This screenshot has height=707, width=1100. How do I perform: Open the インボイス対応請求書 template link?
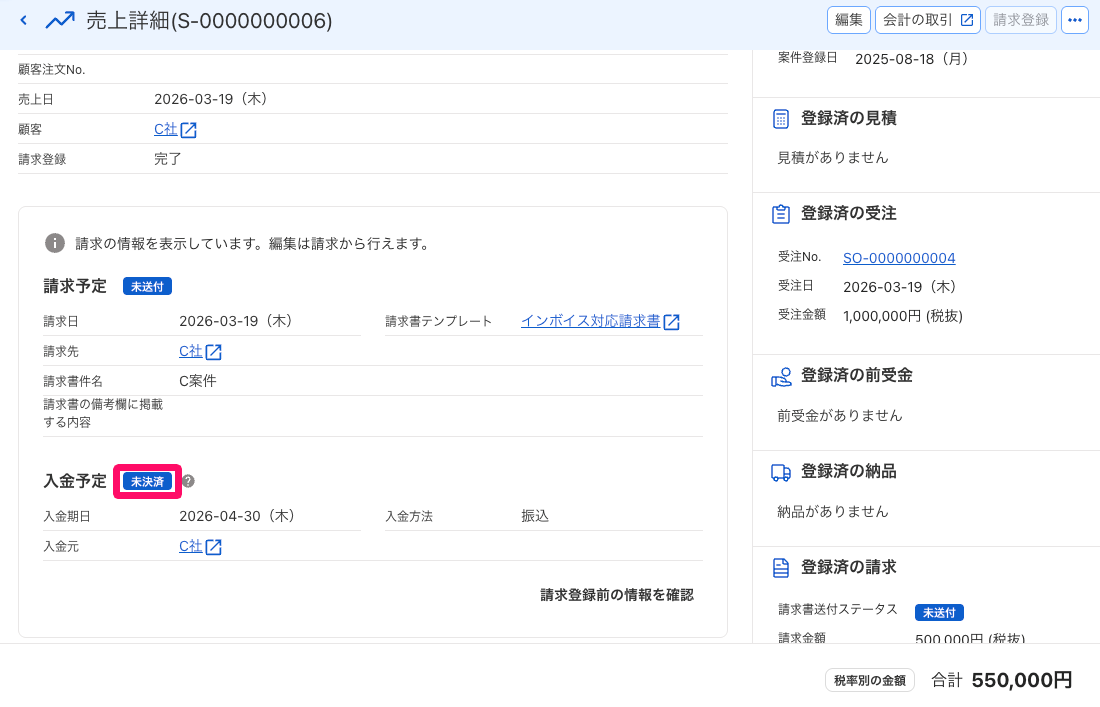591,321
